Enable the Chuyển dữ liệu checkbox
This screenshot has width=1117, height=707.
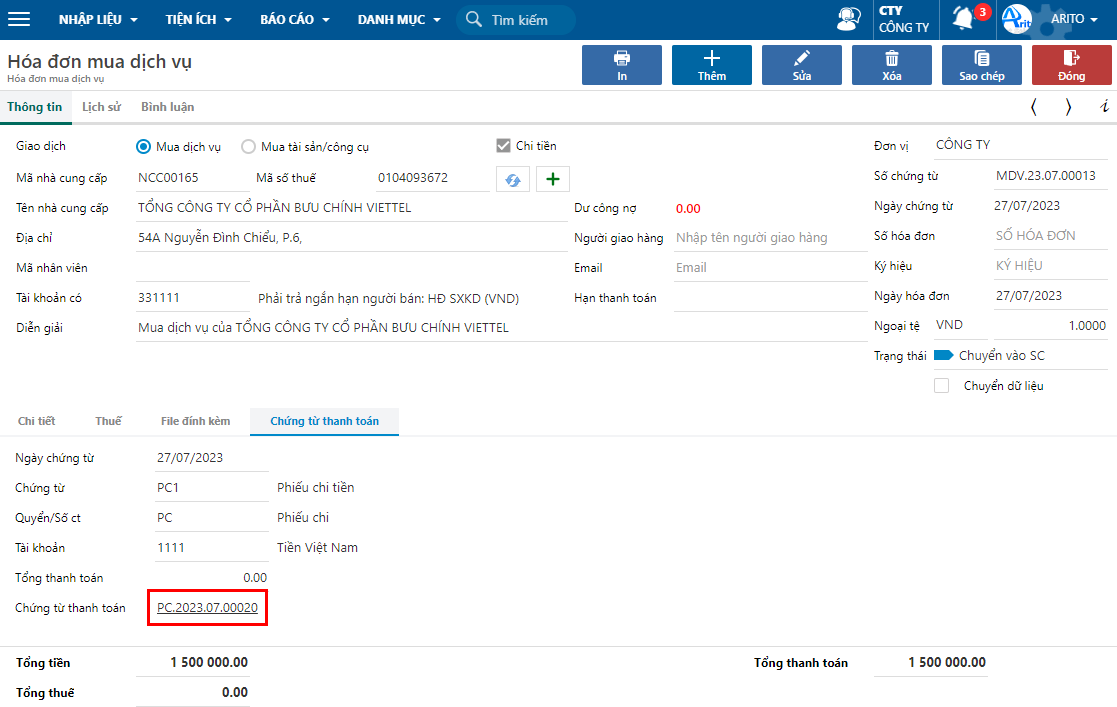pos(941,386)
